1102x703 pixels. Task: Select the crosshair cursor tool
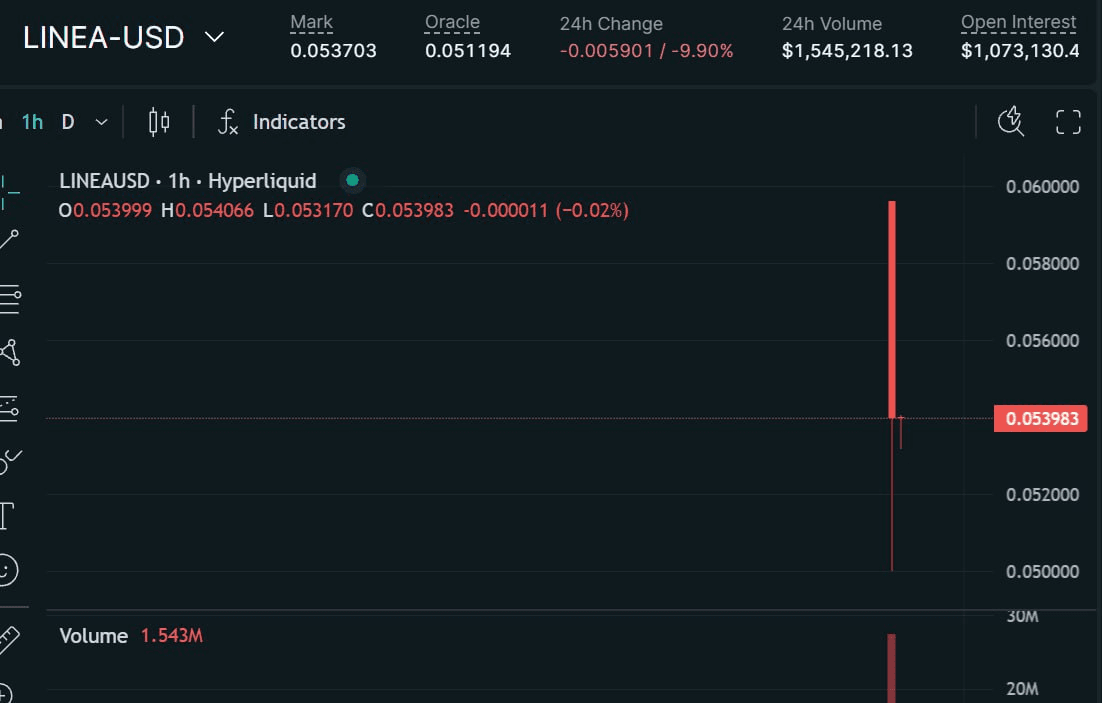pyautogui.click(x=9, y=192)
